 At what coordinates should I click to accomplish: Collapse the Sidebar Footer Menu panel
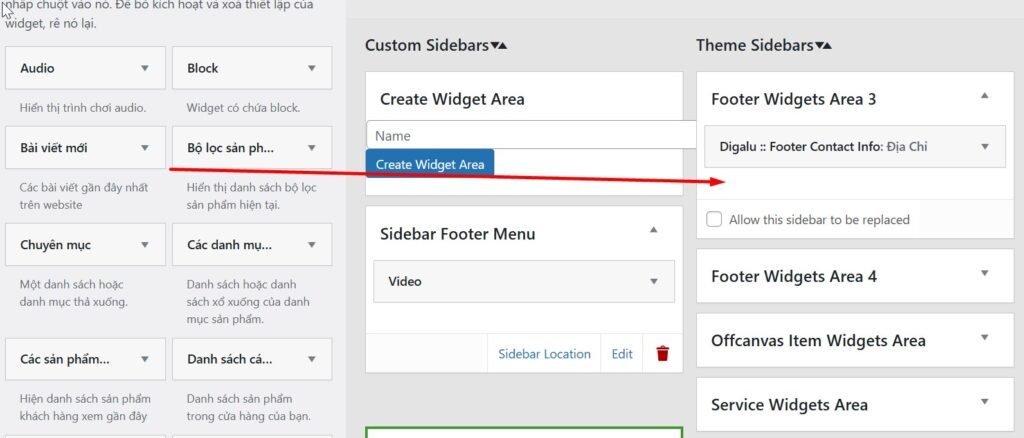pos(654,230)
